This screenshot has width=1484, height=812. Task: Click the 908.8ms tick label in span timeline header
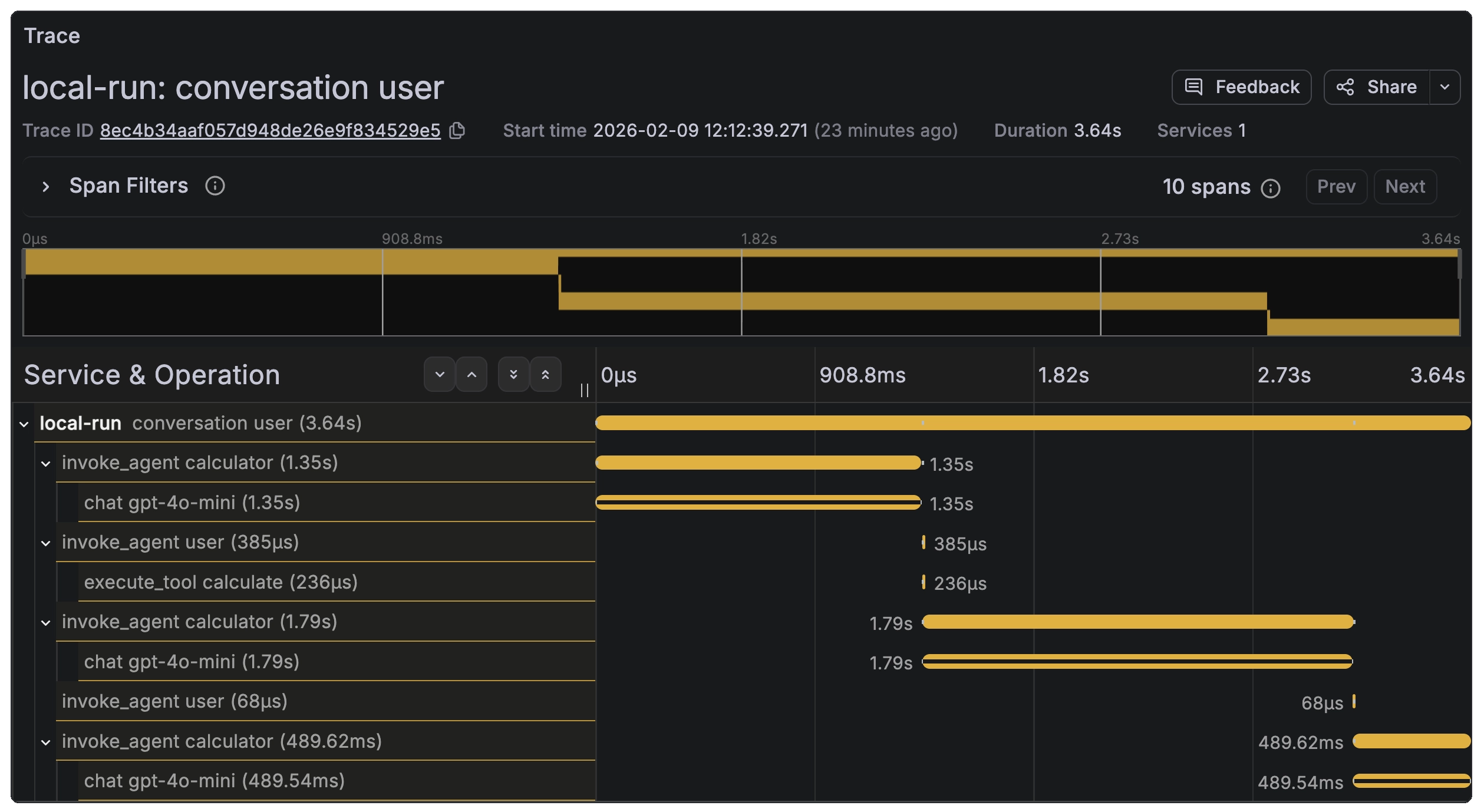(x=862, y=375)
